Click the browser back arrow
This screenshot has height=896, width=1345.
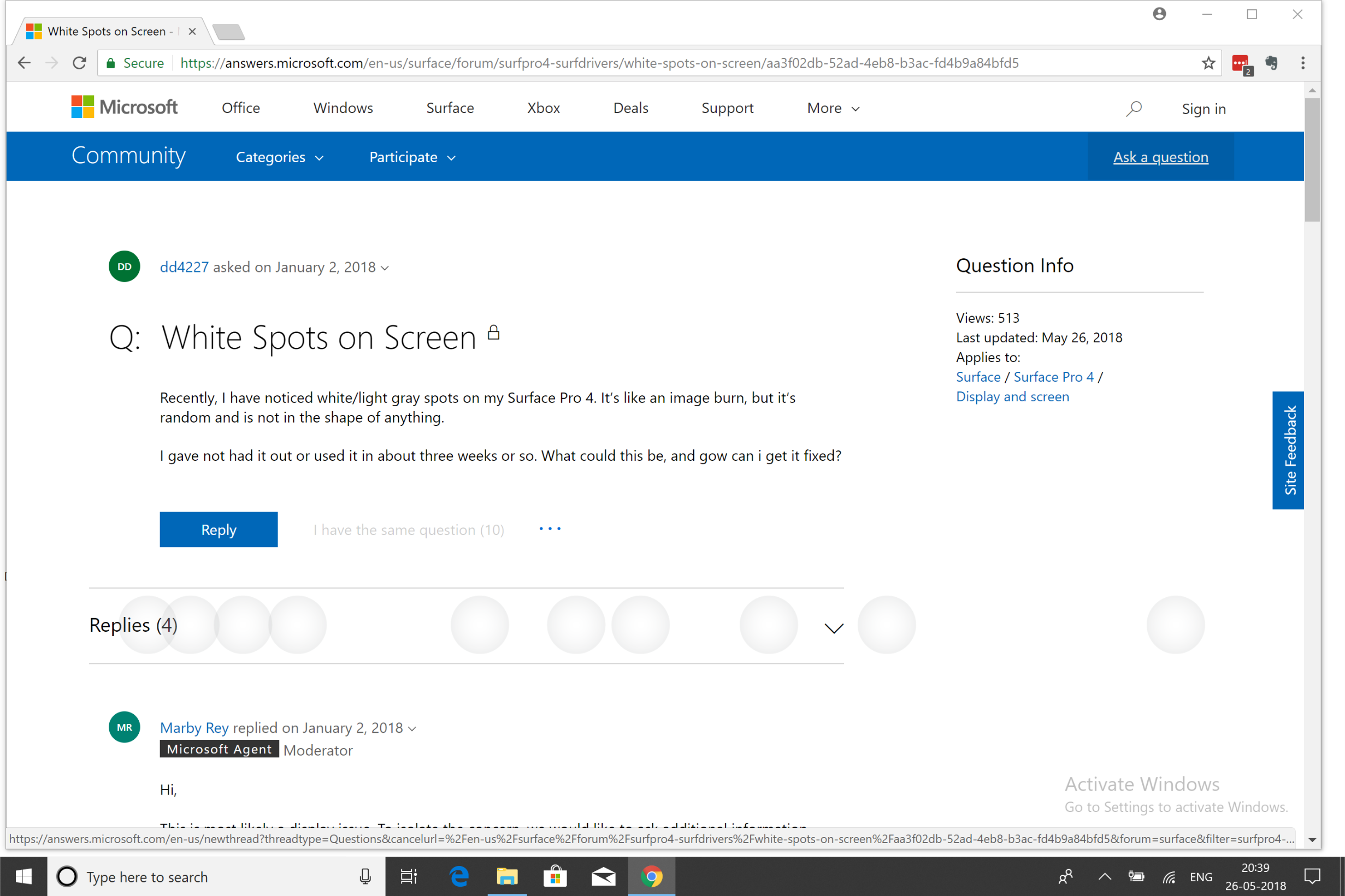(24, 63)
